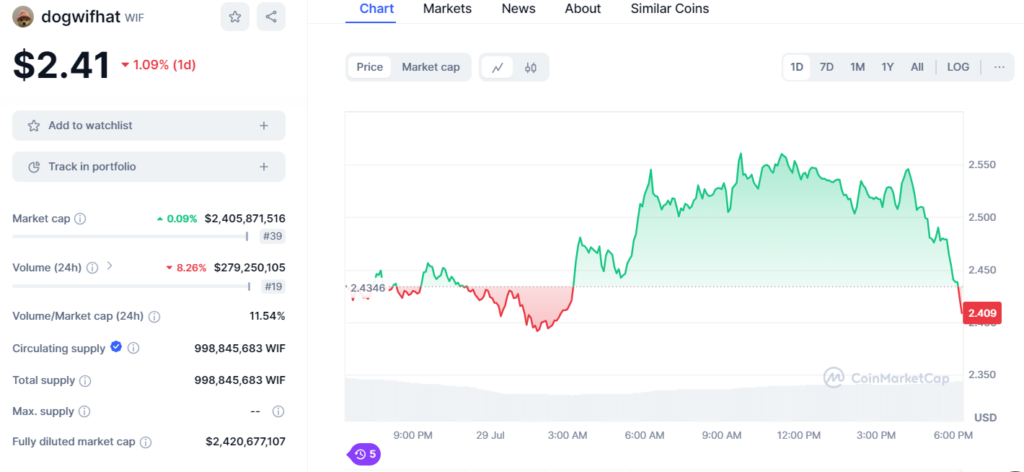
Task: Switch to candlestick chart view
Action: [530, 67]
